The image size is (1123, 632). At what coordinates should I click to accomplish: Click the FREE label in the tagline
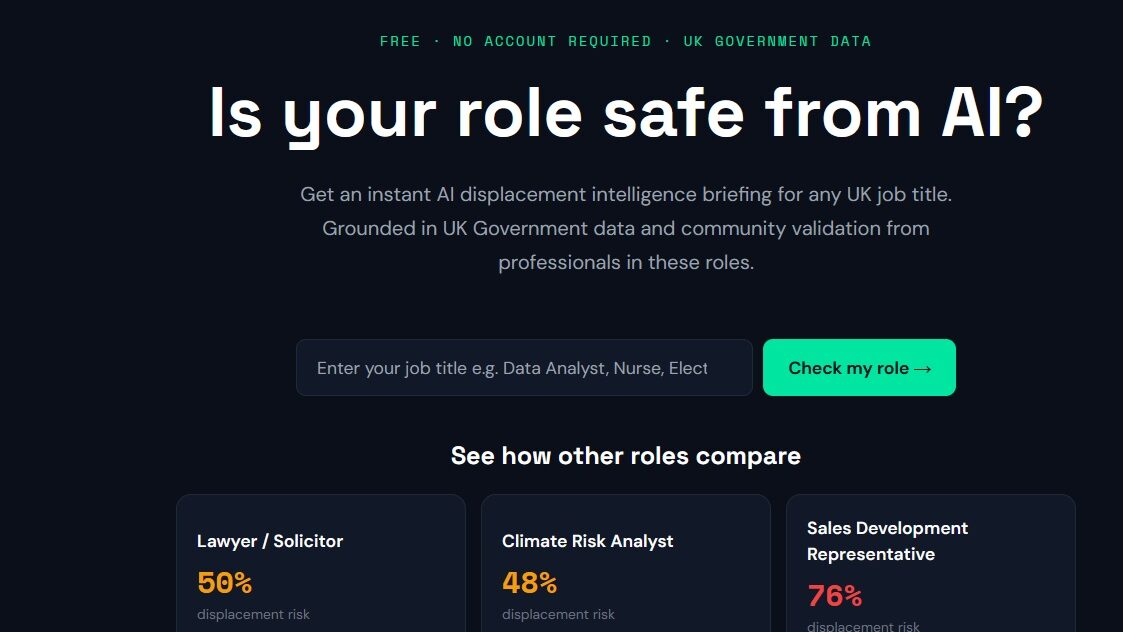400,41
